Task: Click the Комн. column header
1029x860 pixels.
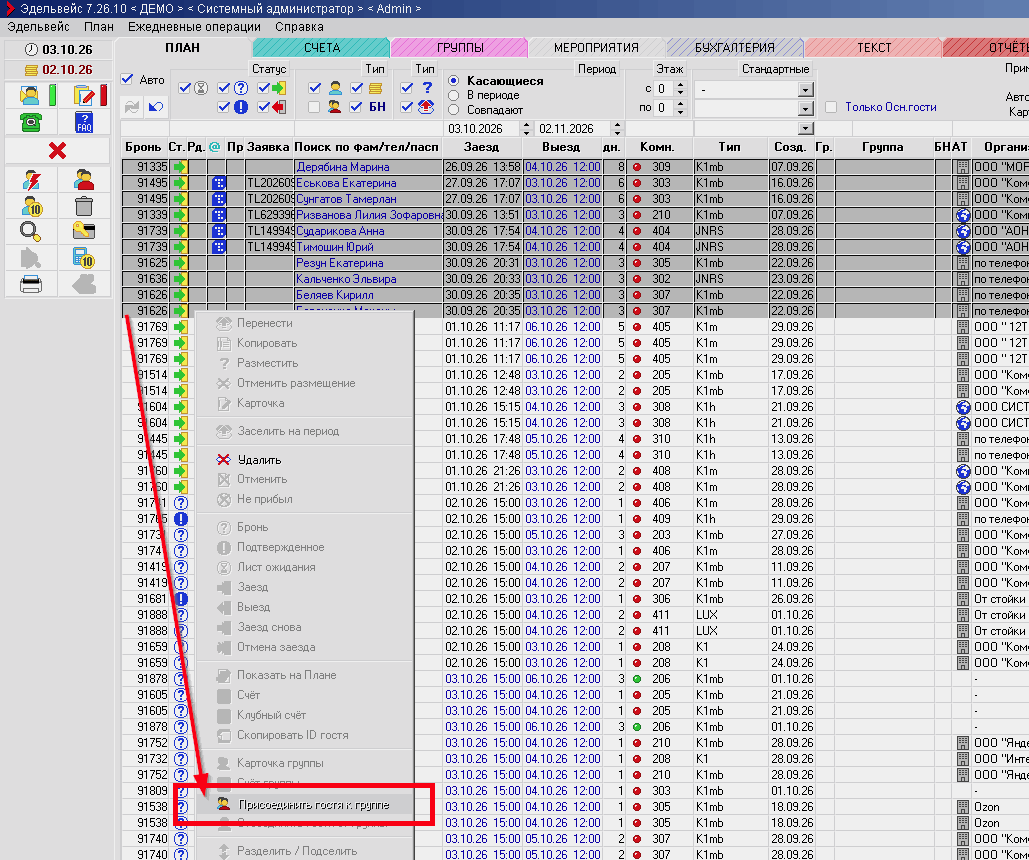Action: click(x=657, y=147)
